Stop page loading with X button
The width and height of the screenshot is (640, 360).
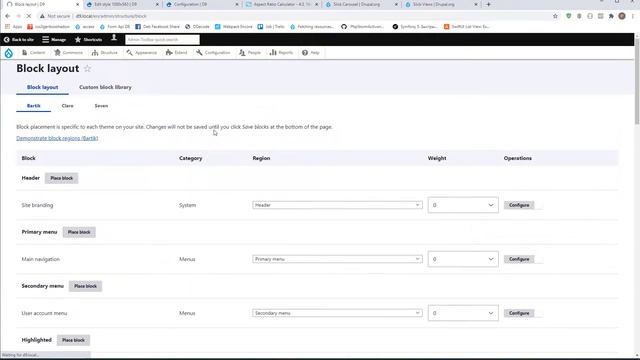[x=29, y=16]
